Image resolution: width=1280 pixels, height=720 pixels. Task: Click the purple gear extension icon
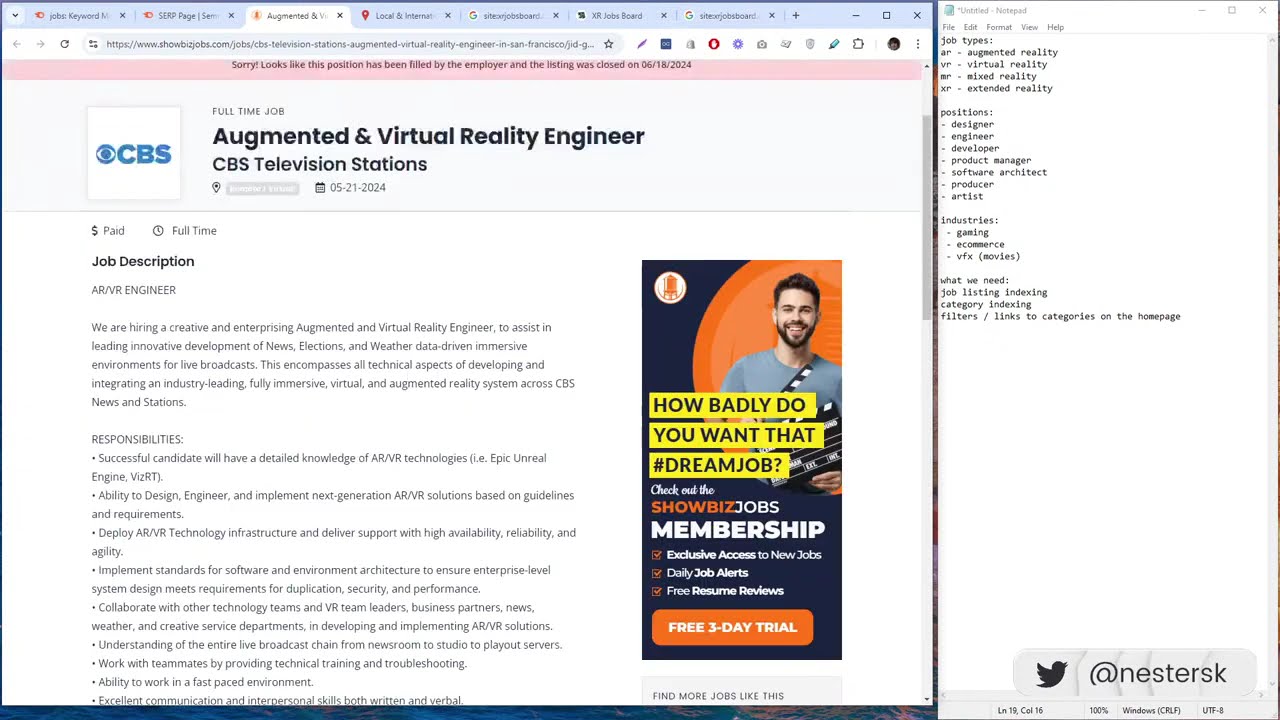738,44
